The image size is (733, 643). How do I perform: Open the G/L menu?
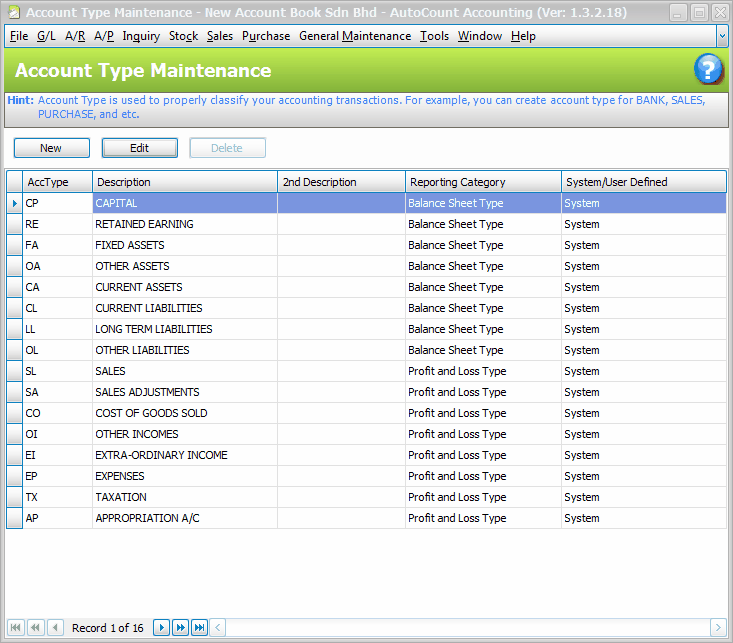[47, 36]
